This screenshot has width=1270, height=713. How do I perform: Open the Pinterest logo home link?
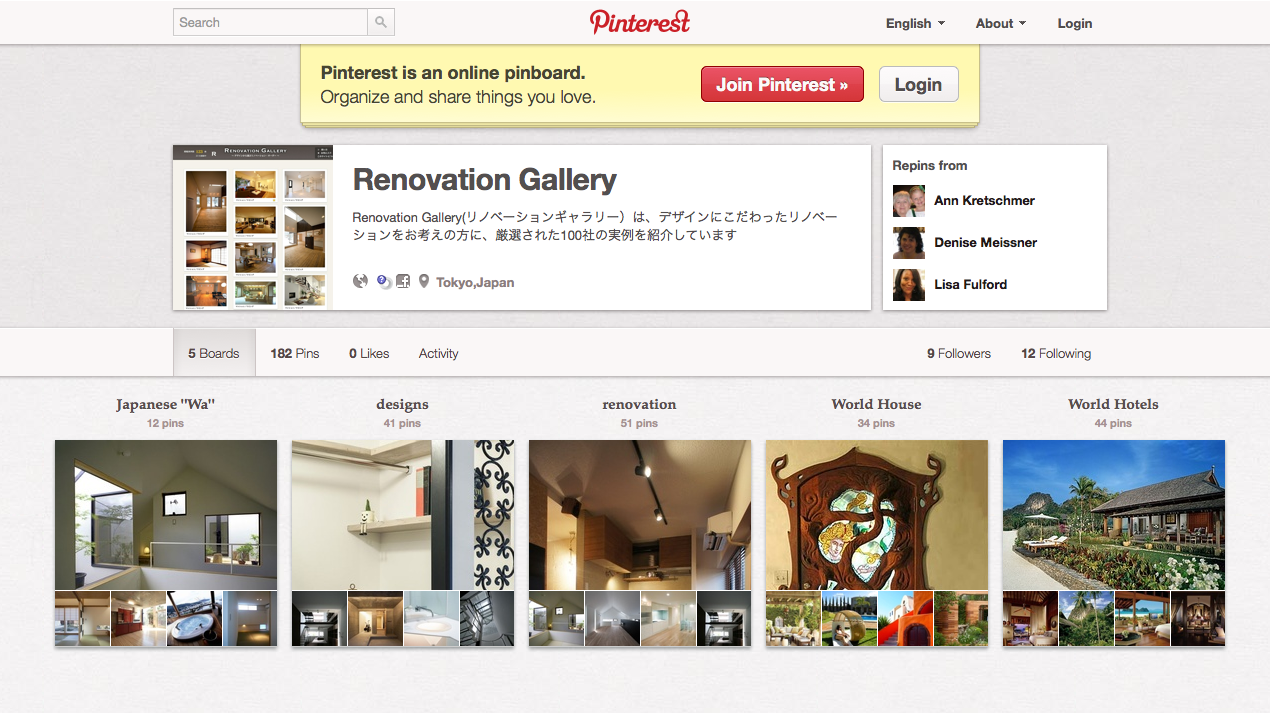pos(640,22)
